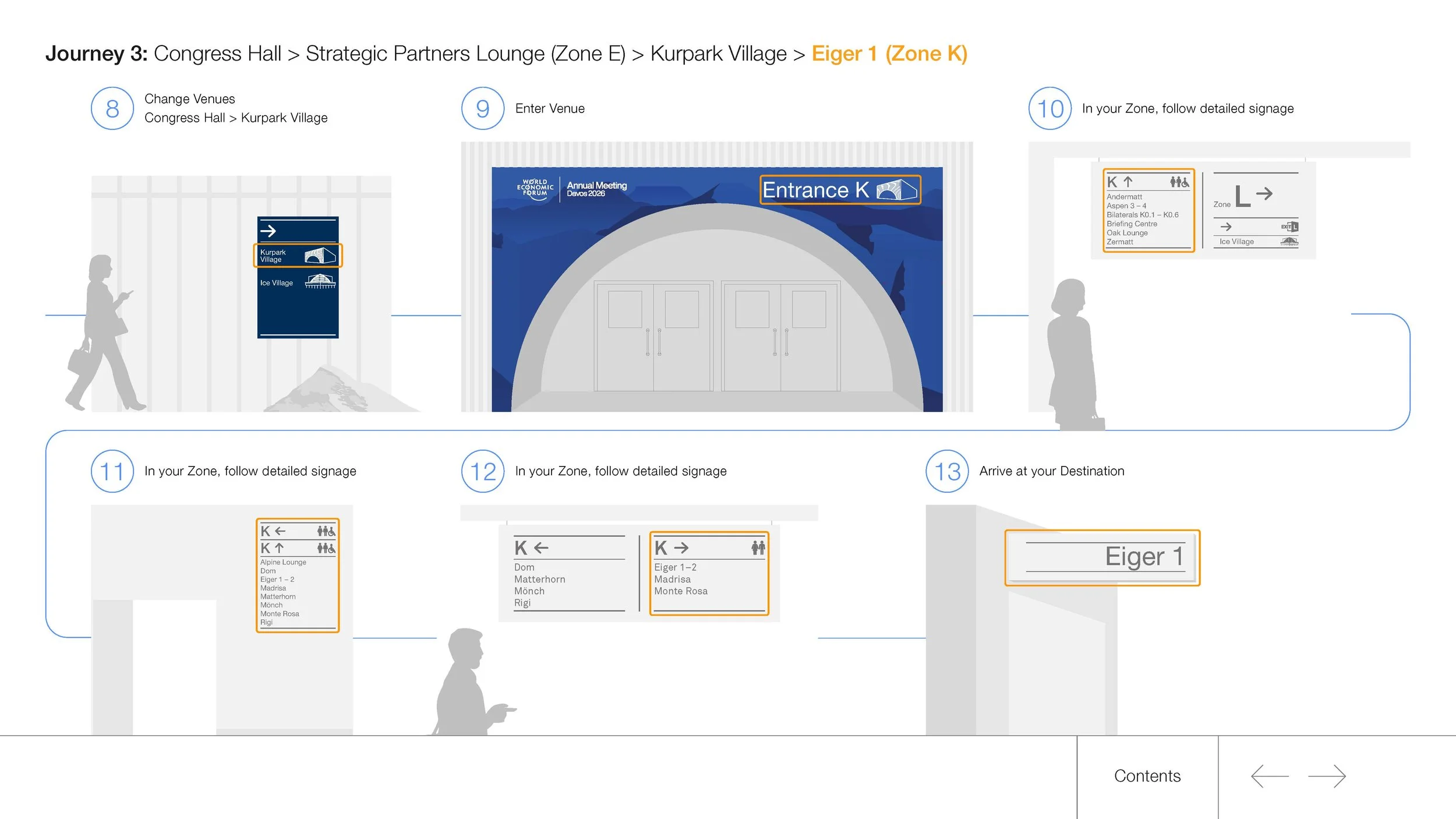Screen dimensions: 1456x819
Task: Click the right arrow next to Zone L
Action: coord(1264,193)
